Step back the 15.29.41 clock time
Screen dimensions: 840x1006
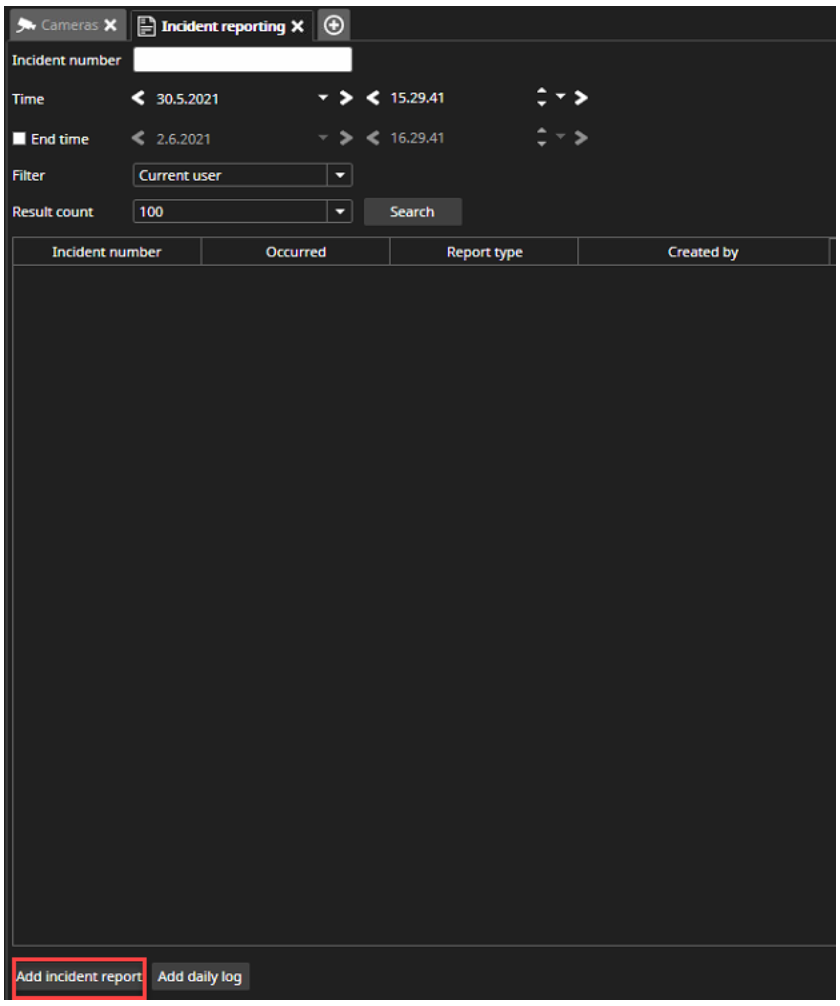pyautogui.click(x=373, y=98)
